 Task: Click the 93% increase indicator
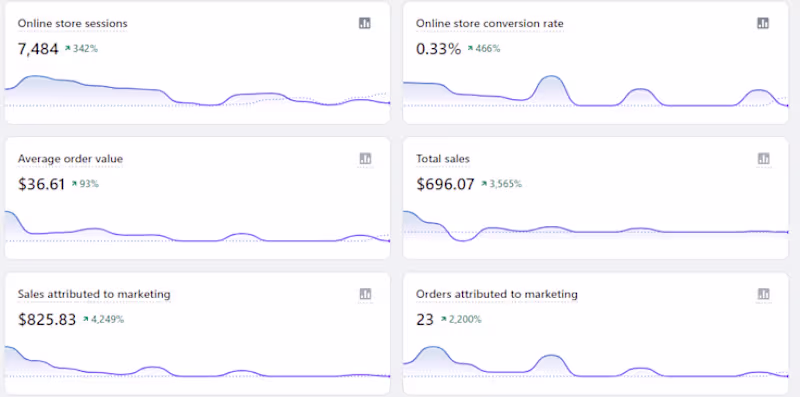click(x=85, y=184)
